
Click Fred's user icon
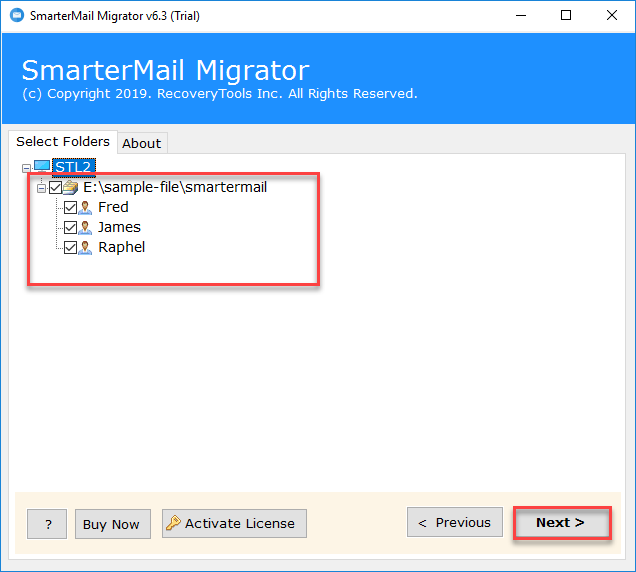pyautogui.click(x=85, y=207)
